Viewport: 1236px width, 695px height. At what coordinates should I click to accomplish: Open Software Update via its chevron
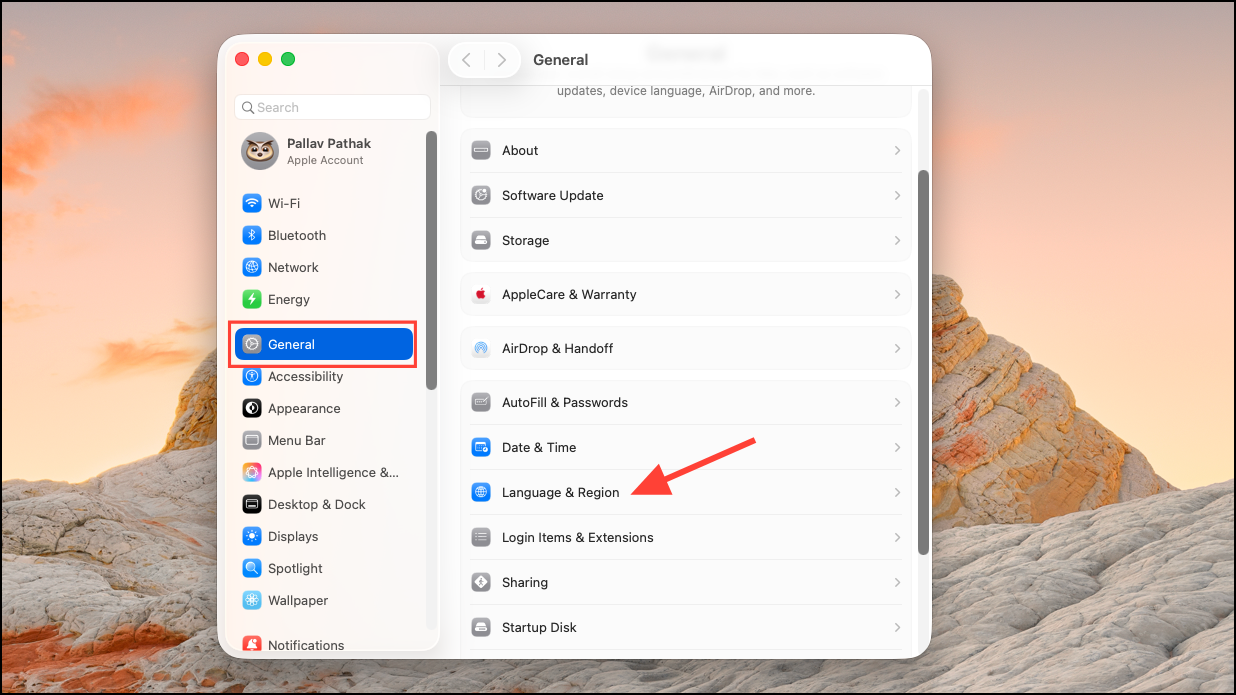pos(897,195)
